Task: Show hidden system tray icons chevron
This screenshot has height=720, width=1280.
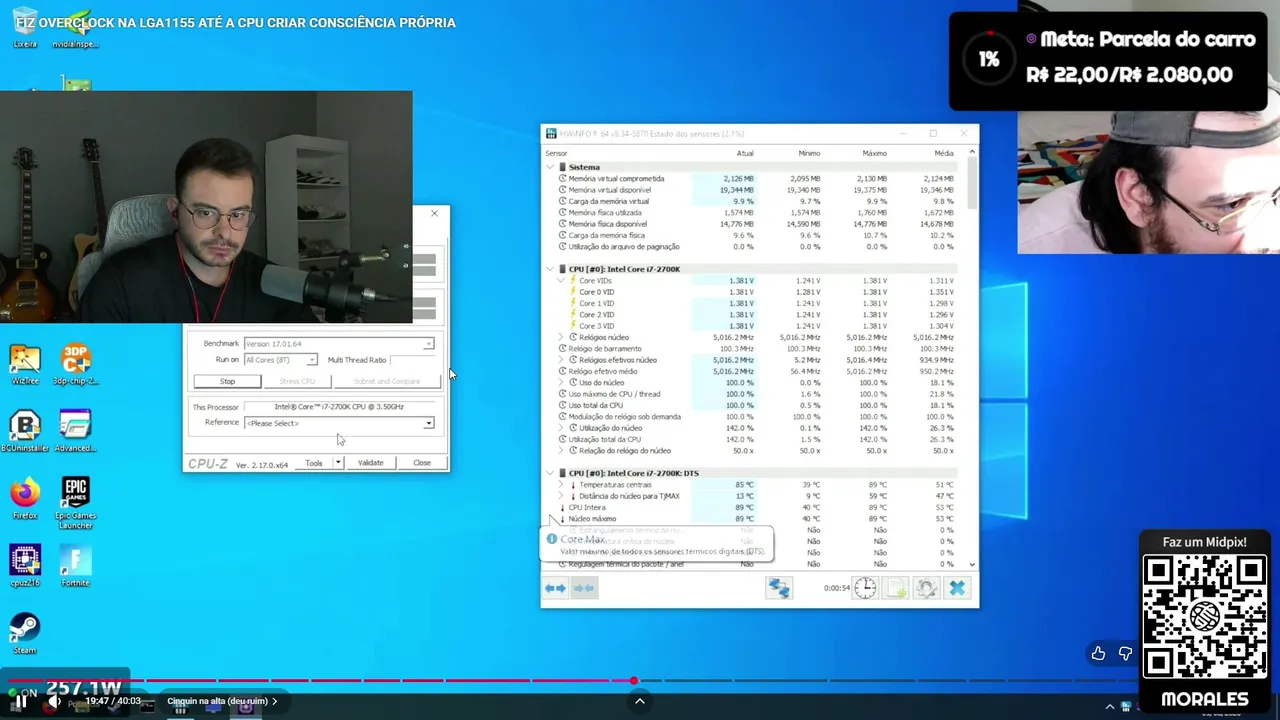Action: coord(1109,707)
